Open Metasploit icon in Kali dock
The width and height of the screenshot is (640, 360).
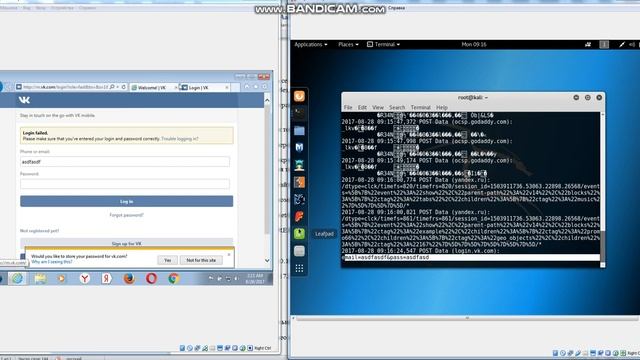point(299,147)
